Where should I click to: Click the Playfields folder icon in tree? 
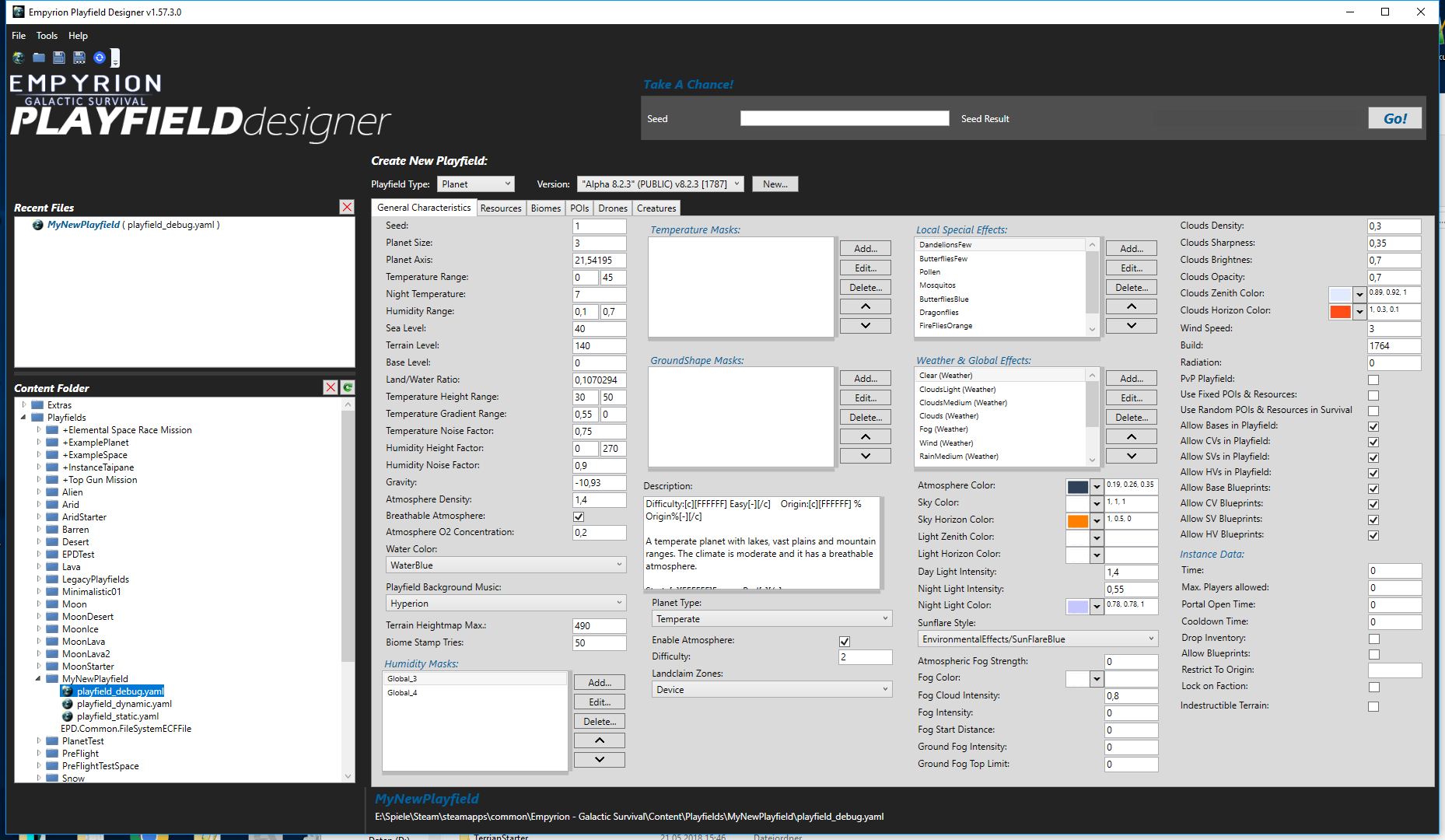37,418
